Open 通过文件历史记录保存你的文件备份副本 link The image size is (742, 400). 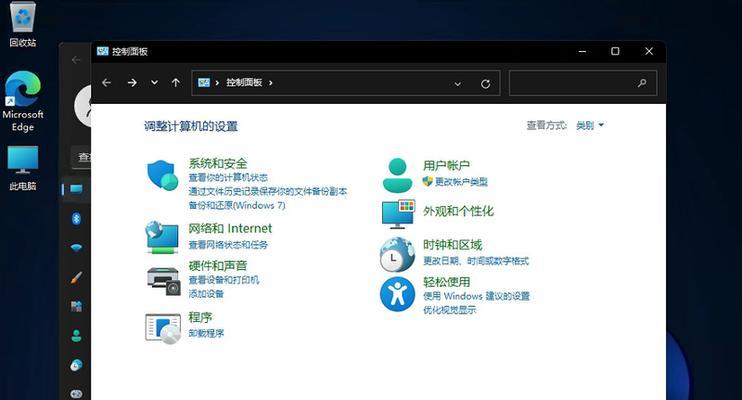268,191
